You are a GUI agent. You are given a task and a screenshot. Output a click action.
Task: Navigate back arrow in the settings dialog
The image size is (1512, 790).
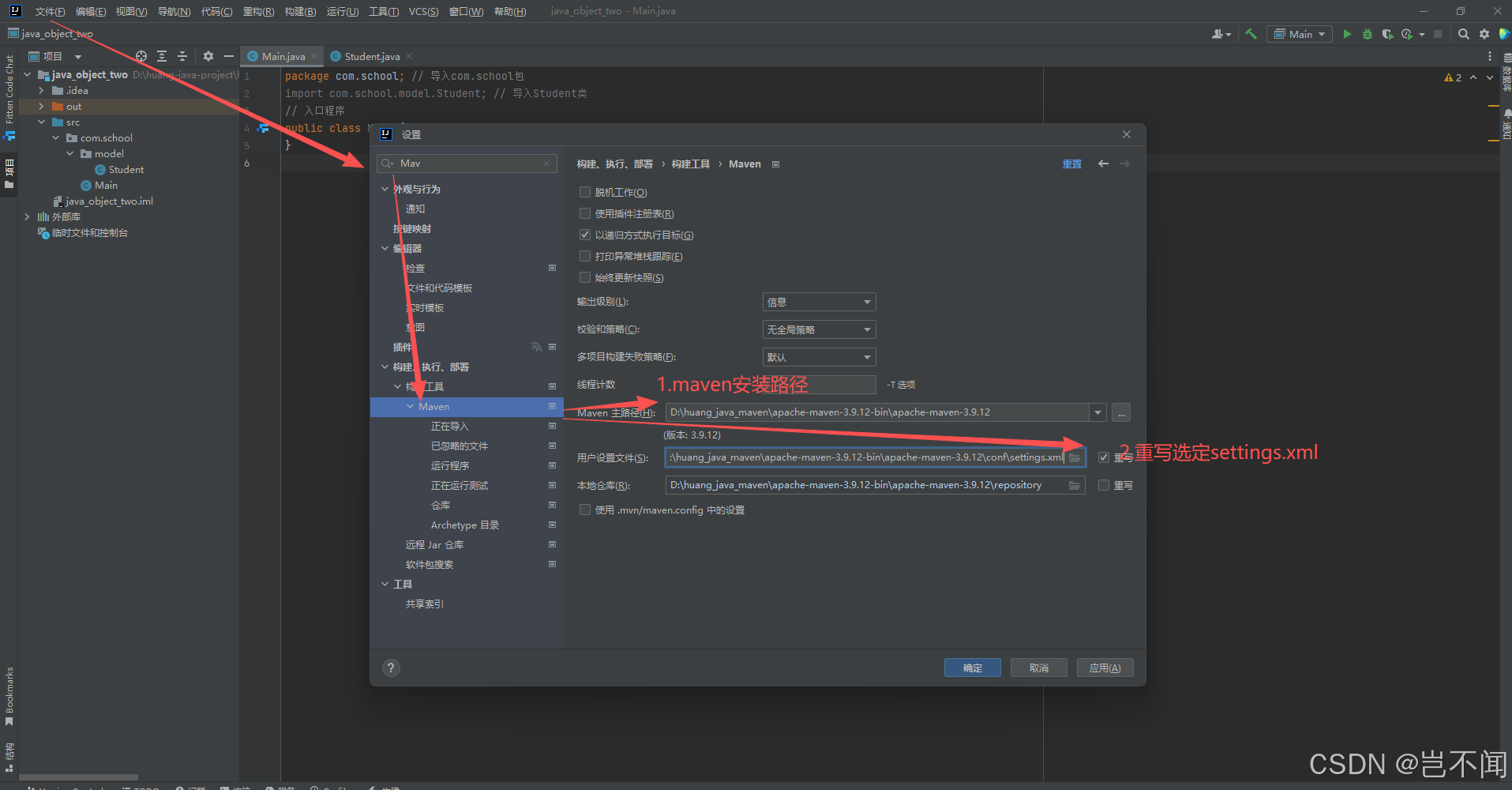pyautogui.click(x=1103, y=164)
